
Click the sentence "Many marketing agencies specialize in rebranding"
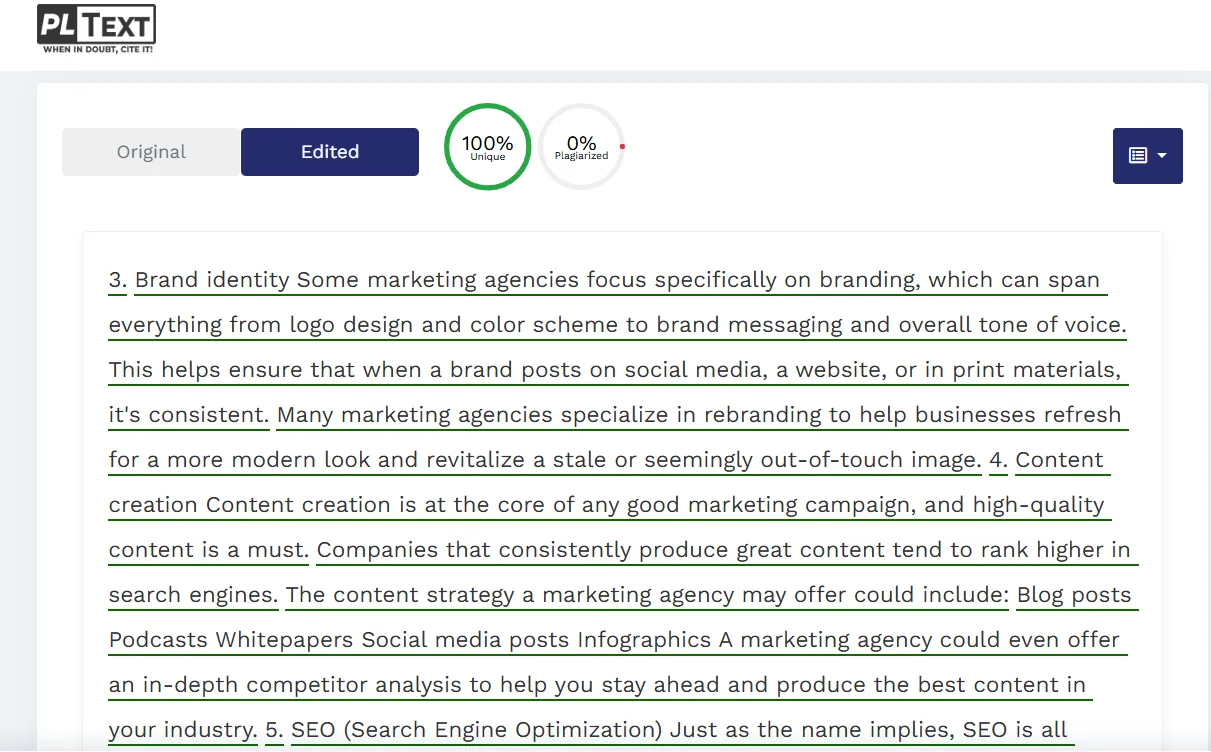point(698,415)
